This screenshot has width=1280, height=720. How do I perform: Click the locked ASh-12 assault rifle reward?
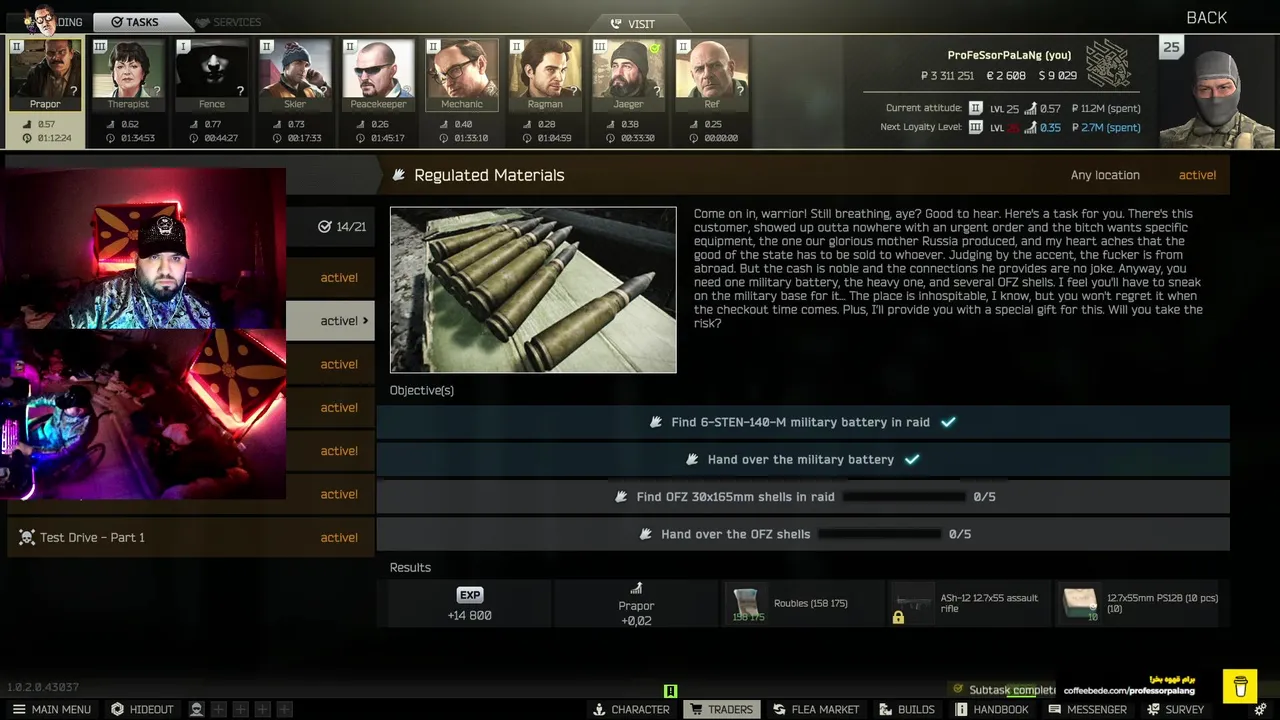tap(969, 604)
